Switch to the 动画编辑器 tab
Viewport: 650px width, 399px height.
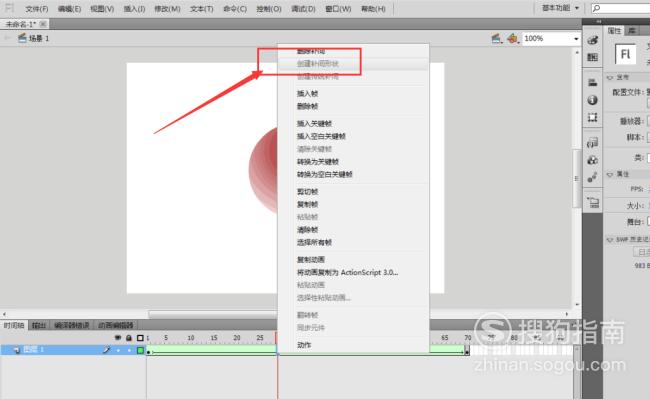pyautogui.click(x=116, y=325)
